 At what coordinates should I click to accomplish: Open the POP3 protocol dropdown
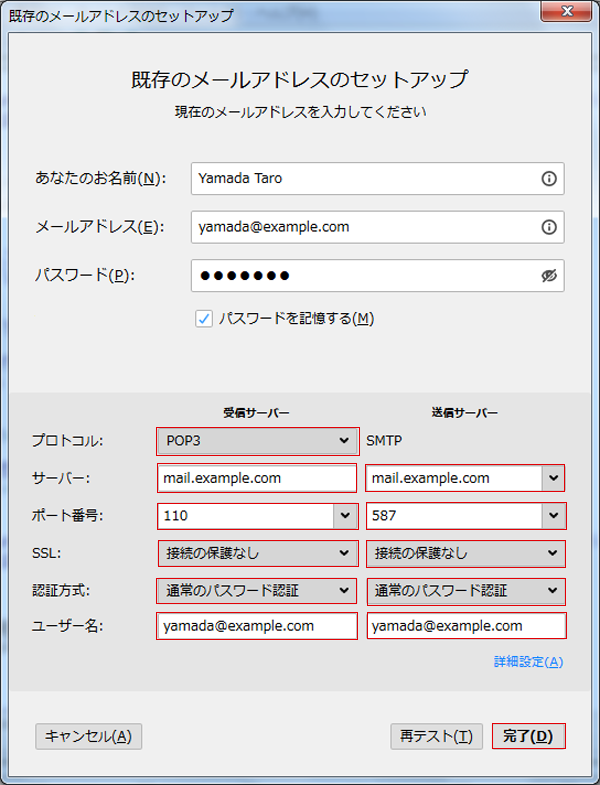point(257,440)
